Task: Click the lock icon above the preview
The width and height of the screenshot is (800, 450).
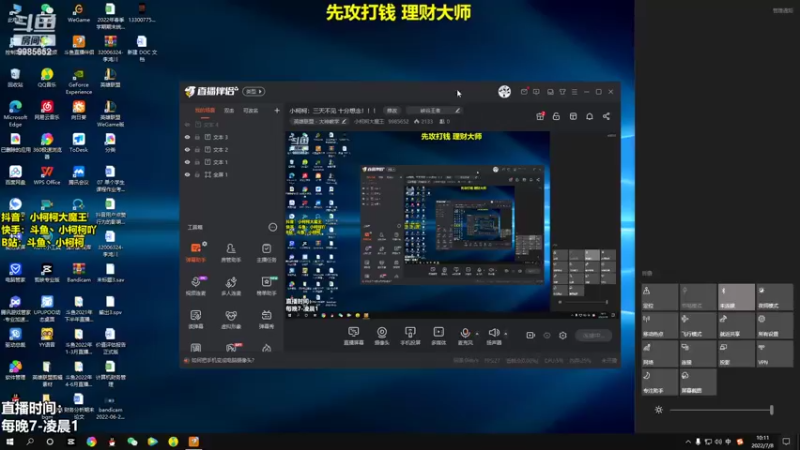Action: point(556,116)
